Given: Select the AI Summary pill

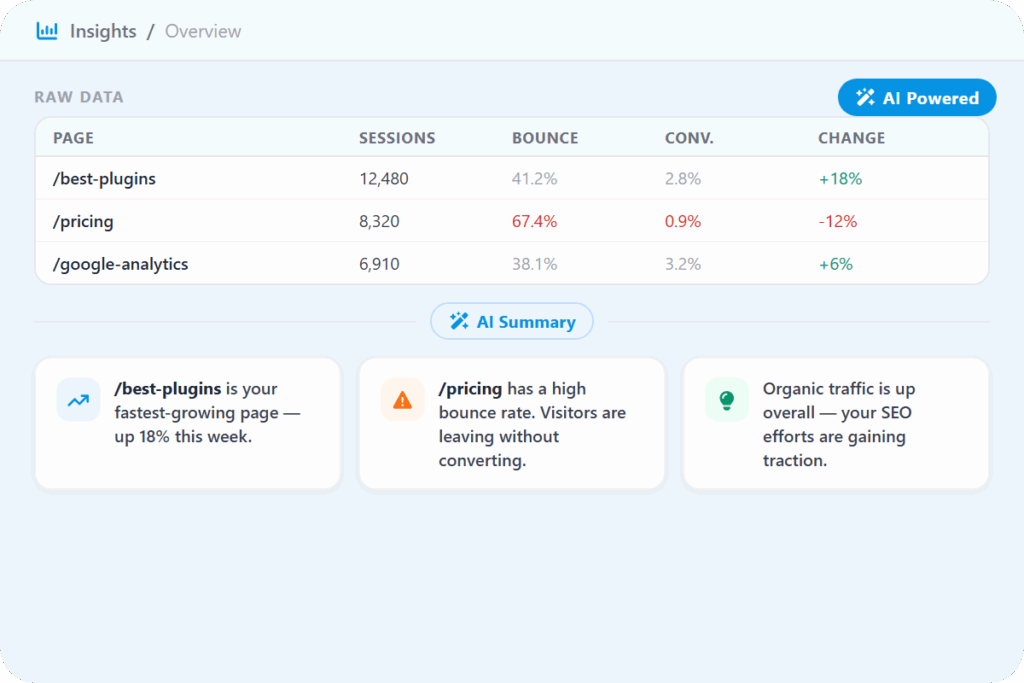Looking at the screenshot, I should (x=512, y=322).
